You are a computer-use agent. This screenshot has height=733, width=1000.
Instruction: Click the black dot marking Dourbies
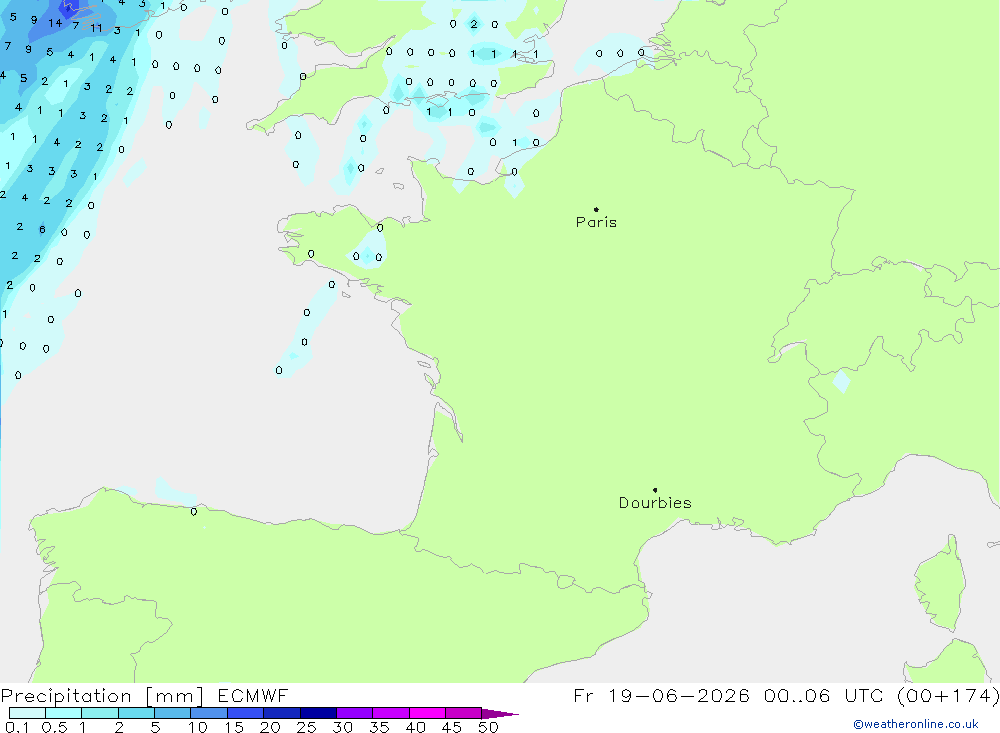[x=655, y=490]
